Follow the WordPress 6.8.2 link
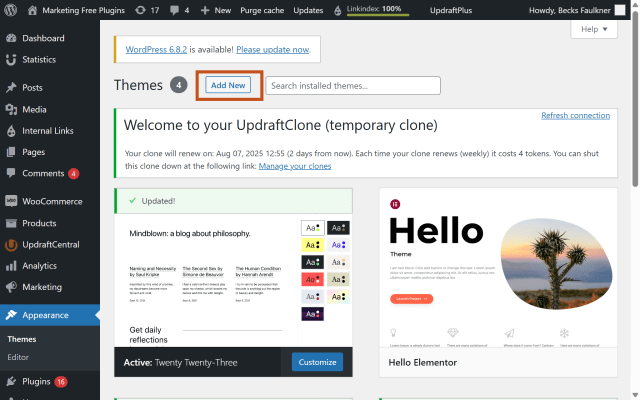The image size is (640, 400). click(x=156, y=49)
